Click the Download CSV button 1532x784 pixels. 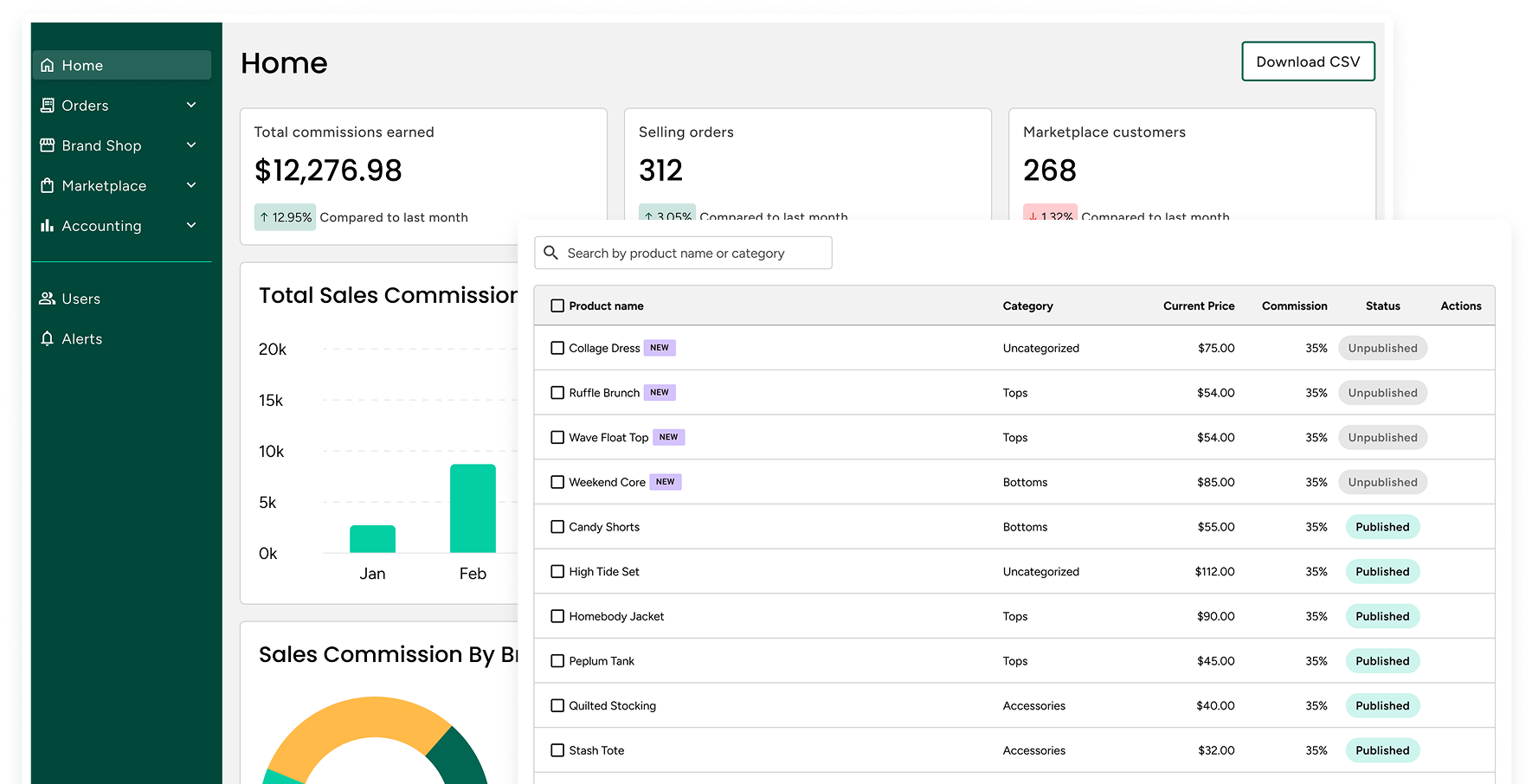click(x=1308, y=61)
